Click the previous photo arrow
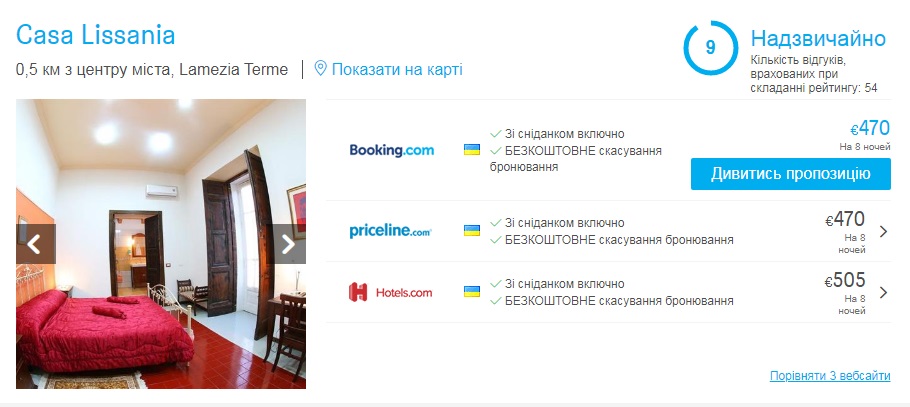Image resolution: width=910 pixels, height=407 pixels. pyautogui.click(x=36, y=244)
